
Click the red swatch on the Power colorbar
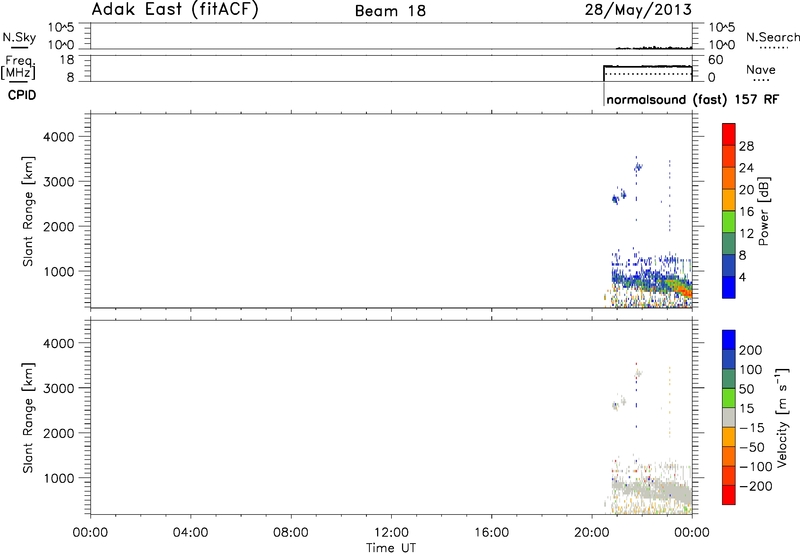729,134
